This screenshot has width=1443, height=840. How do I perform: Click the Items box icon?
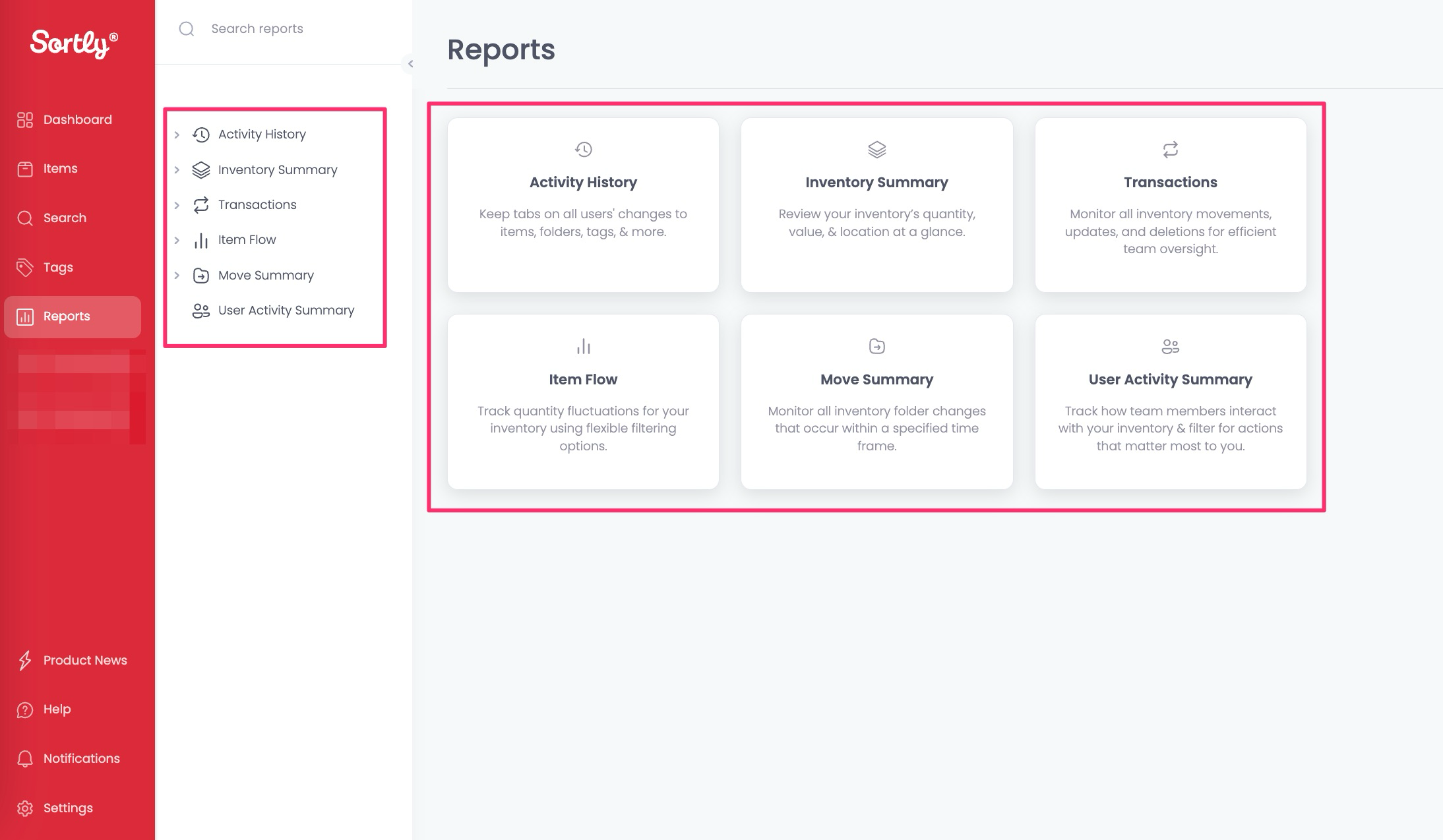(x=25, y=169)
